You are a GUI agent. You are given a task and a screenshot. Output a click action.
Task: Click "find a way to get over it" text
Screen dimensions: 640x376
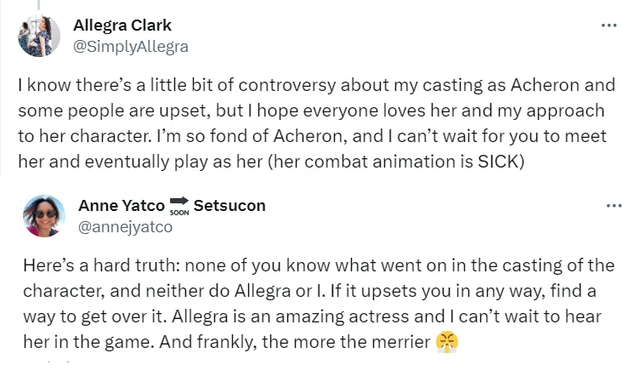click(310, 304)
